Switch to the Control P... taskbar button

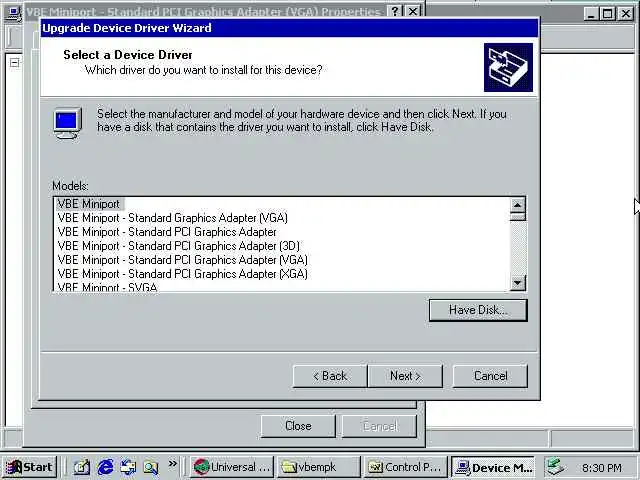(405, 467)
